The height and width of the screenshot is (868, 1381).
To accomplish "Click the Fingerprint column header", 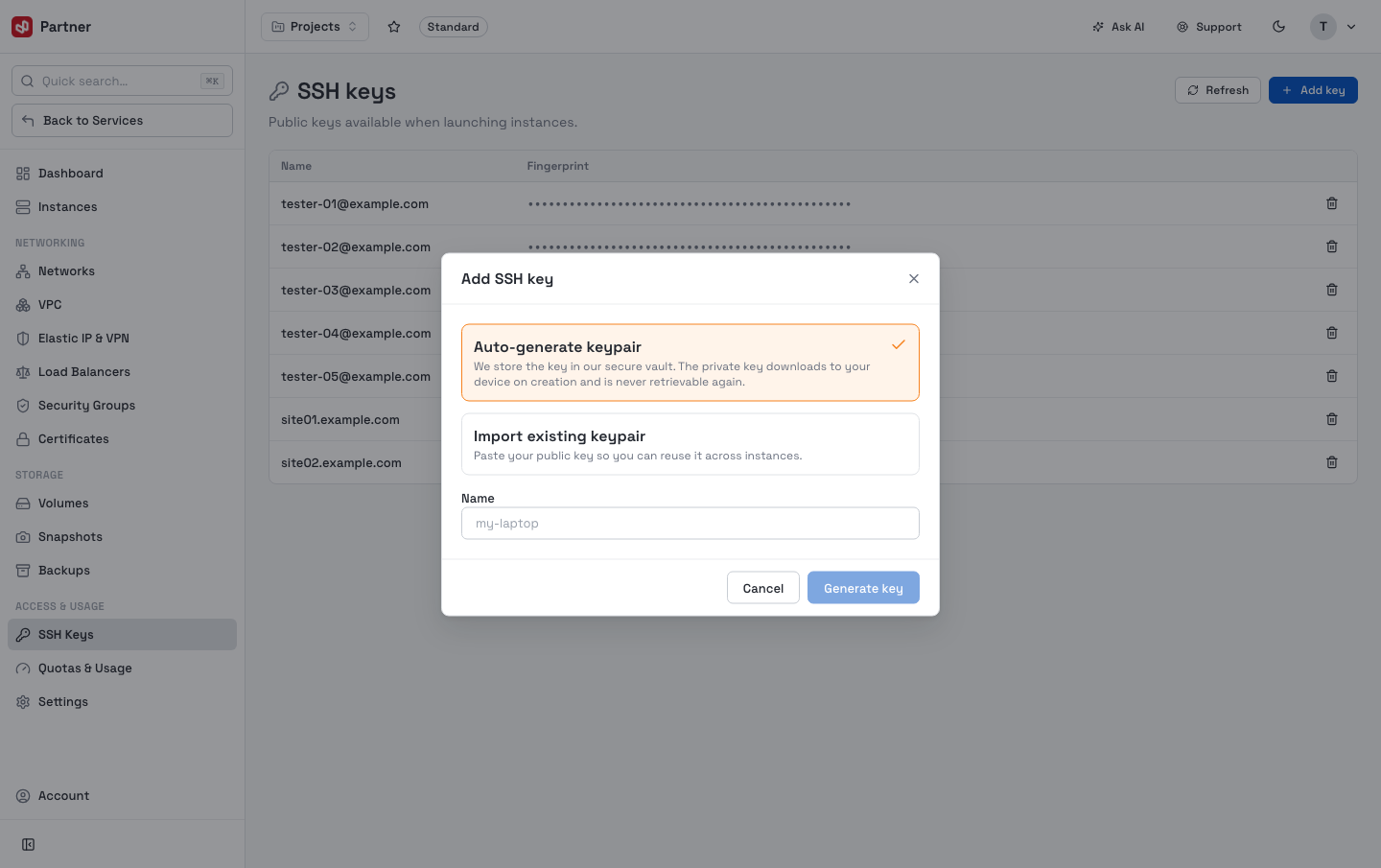I will click(x=558, y=166).
